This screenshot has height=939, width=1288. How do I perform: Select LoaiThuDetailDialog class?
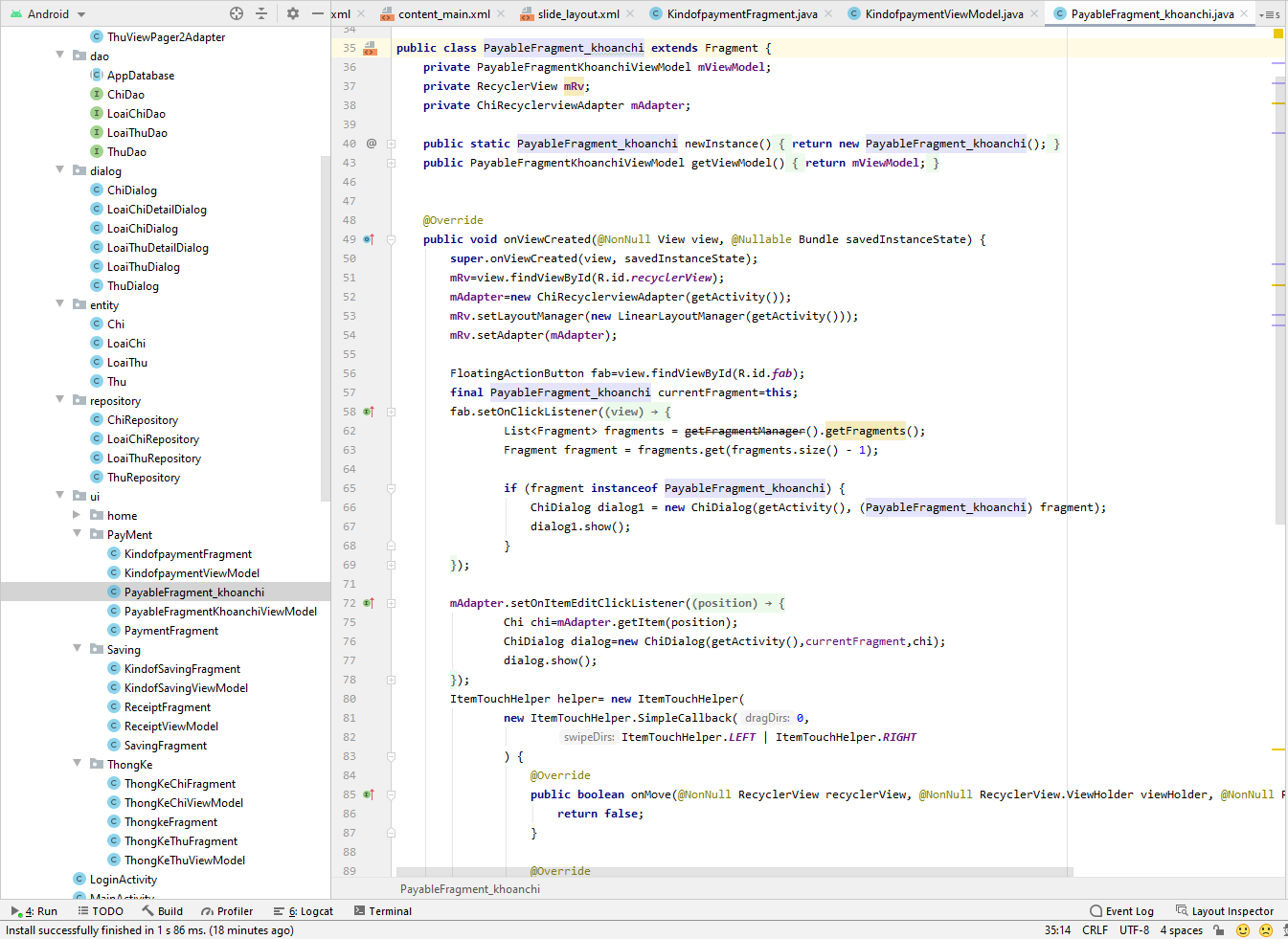coord(157,248)
